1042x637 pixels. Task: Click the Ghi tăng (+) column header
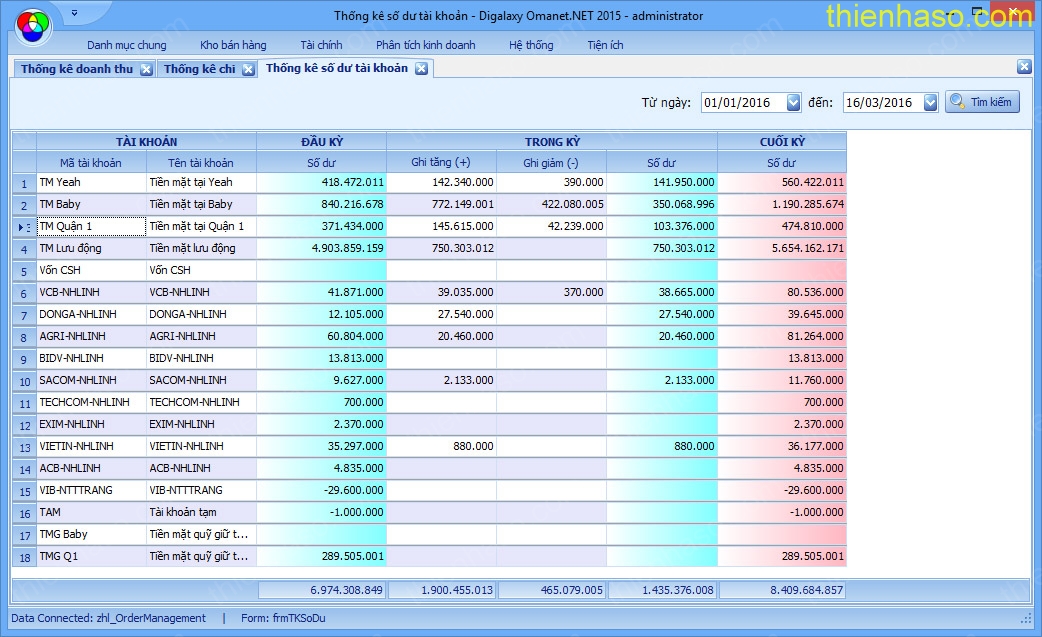coord(441,162)
